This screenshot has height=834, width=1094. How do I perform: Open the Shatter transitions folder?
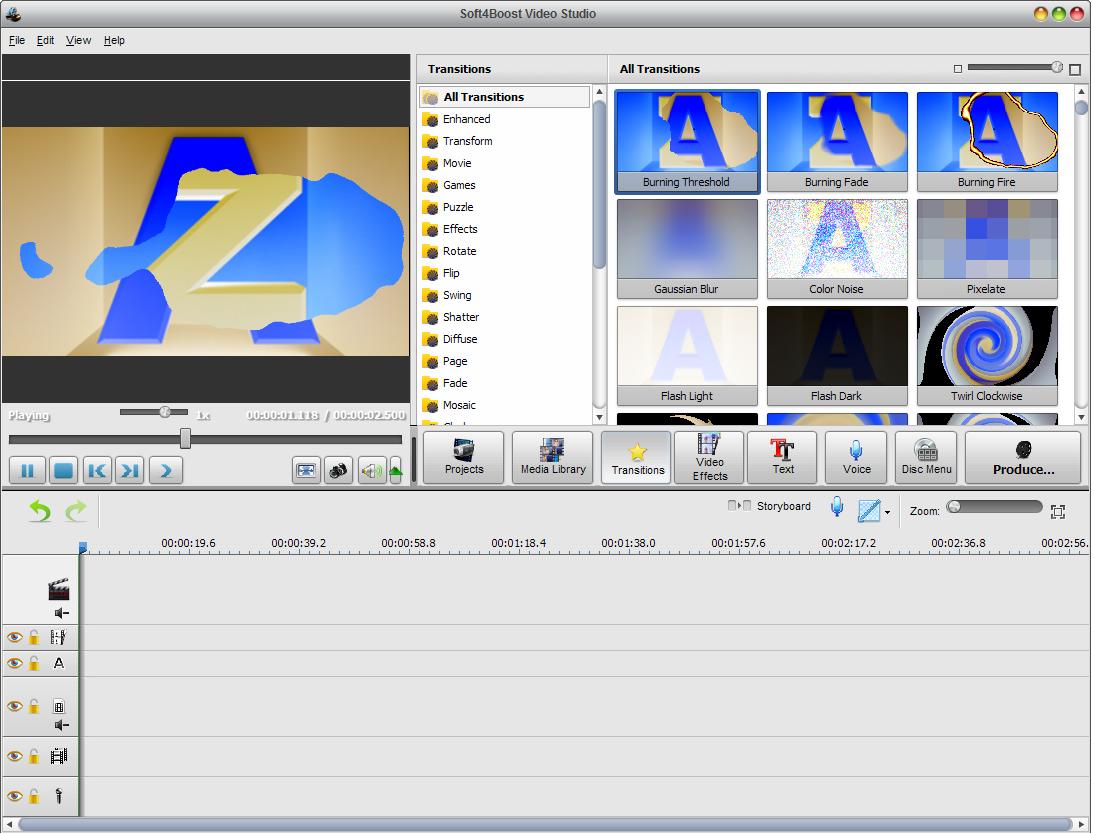[x=460, y=317]
